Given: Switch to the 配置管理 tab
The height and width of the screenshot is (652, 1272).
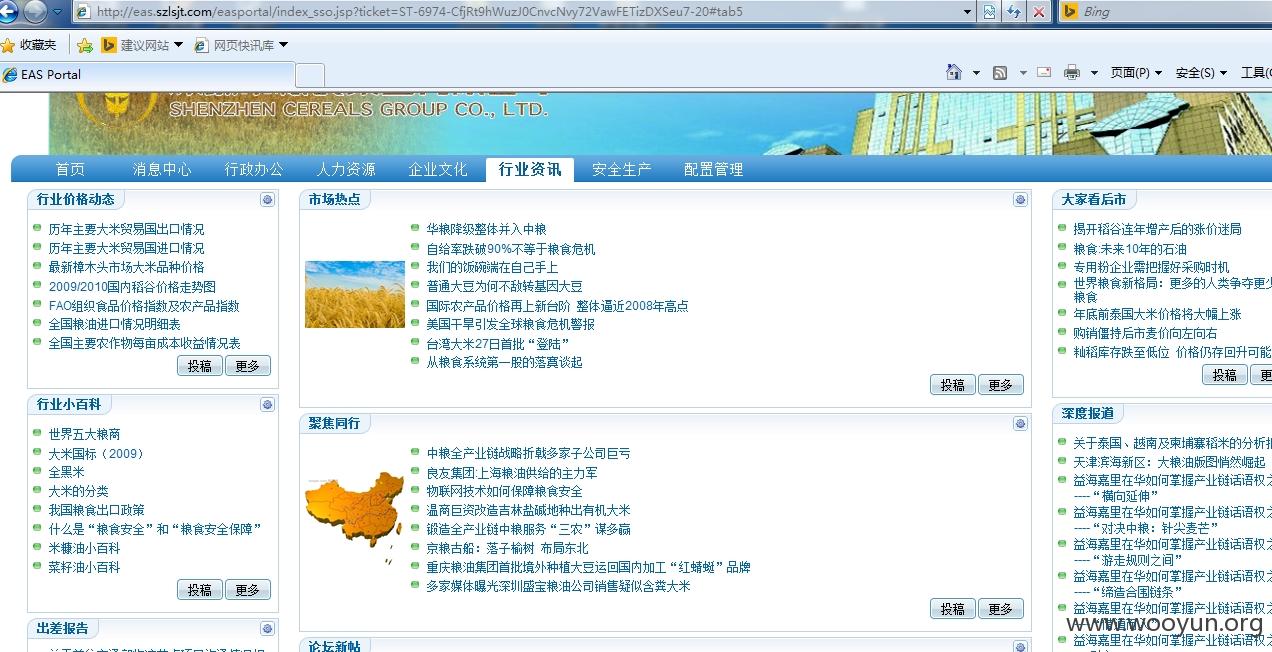Looking at the screenshot, I should [x=714, y=169].
